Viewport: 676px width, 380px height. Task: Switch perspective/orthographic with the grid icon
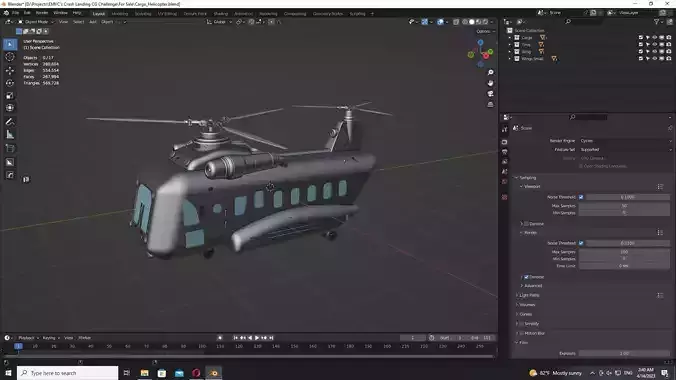[x=491, y=105]
